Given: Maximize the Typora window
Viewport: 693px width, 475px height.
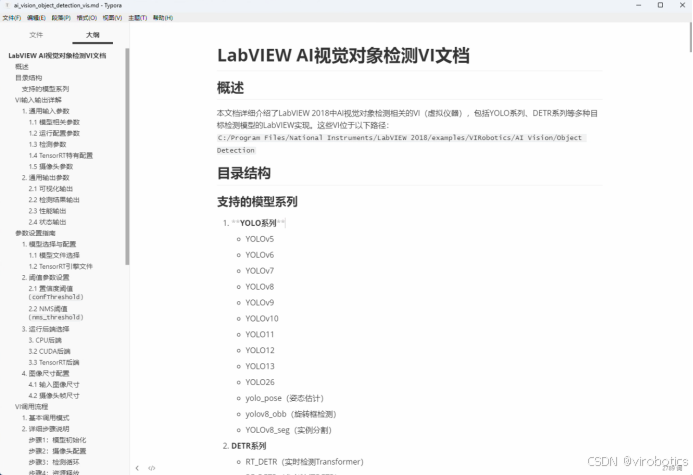Looking at the screenshot, I should [x=660, y=5].
